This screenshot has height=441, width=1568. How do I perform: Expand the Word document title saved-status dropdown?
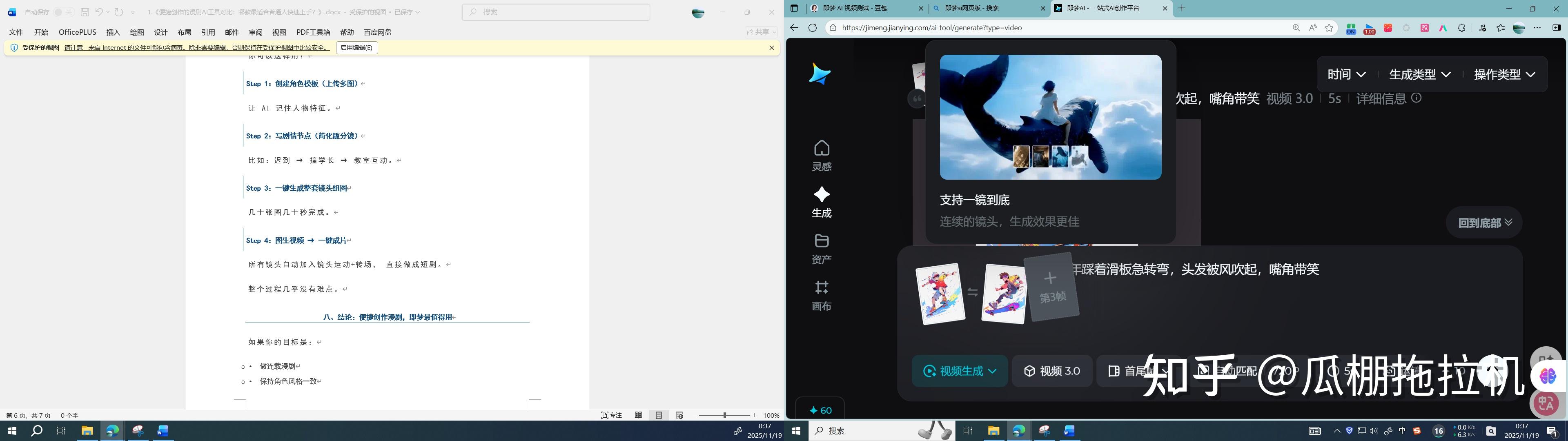[418, 12]
